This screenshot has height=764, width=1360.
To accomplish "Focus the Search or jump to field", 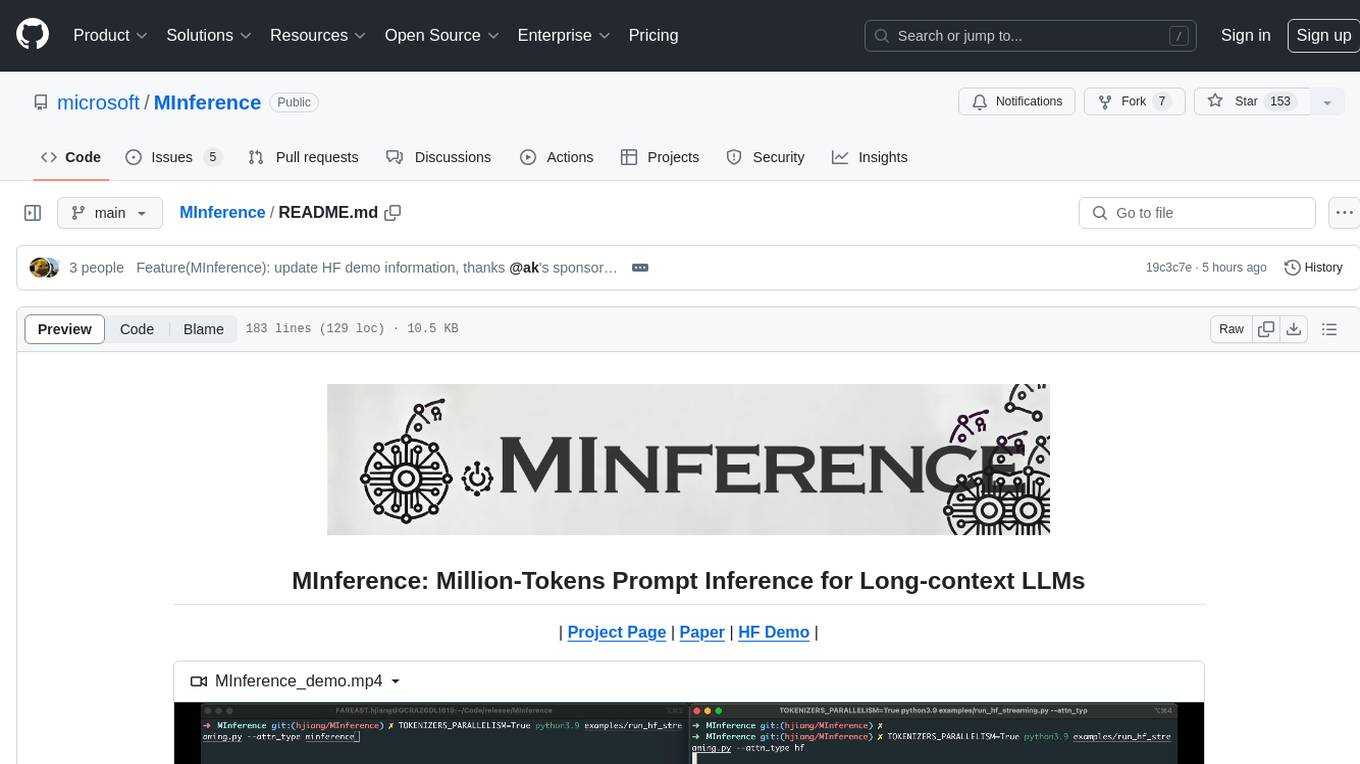I will click(1032, 36).
